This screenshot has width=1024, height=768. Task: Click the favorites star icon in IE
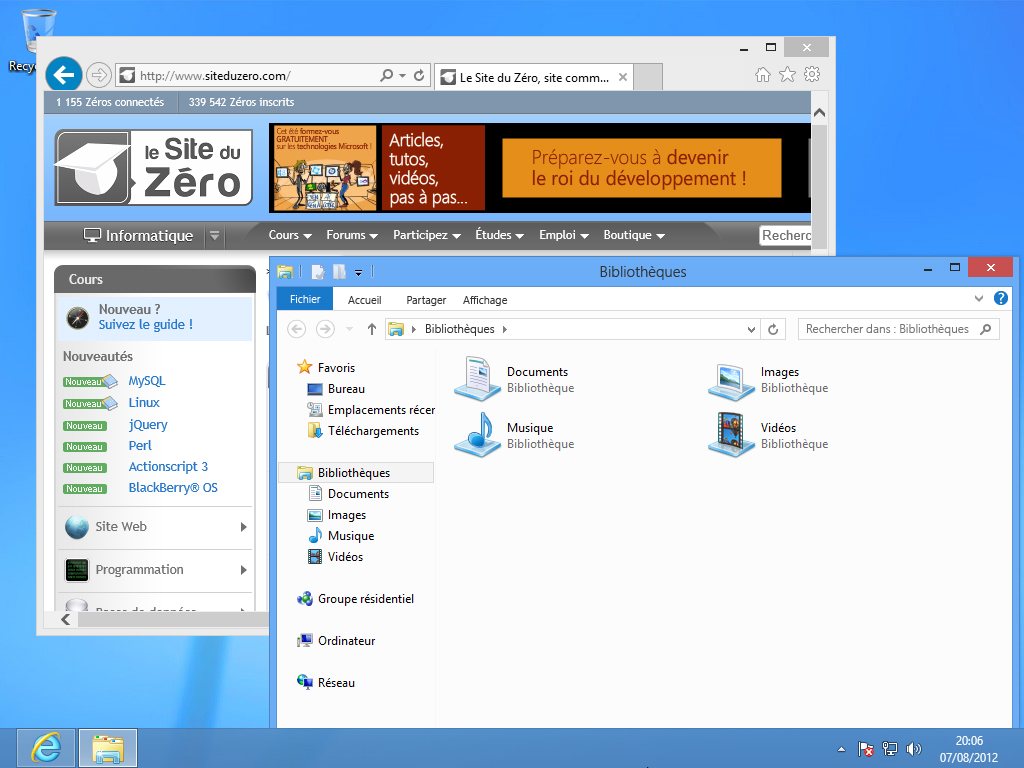[x=787, y=75]
